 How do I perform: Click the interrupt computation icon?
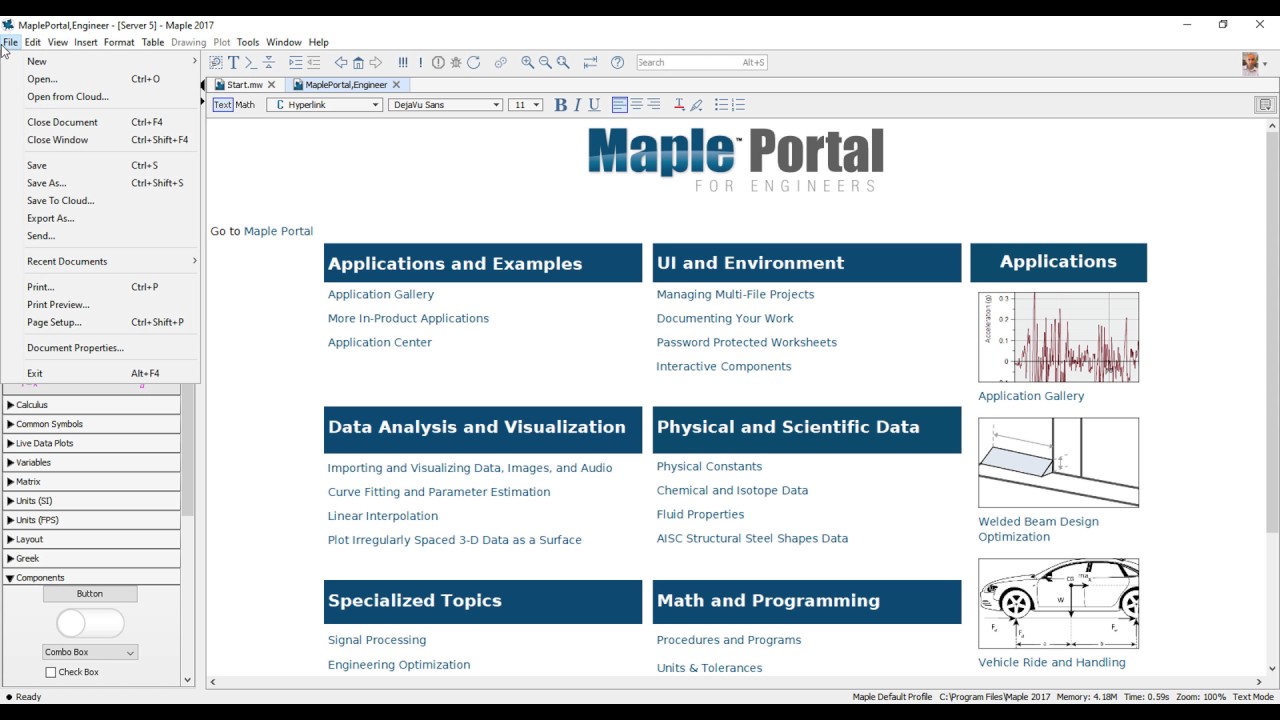tap(438, 62)
